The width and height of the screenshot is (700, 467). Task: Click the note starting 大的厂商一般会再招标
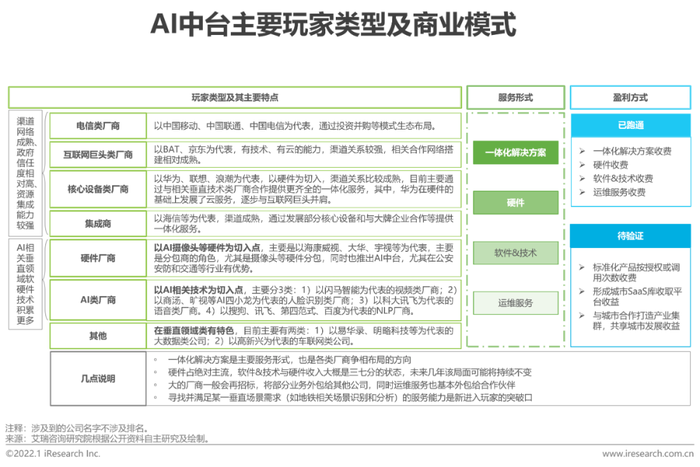pos(342,385)
